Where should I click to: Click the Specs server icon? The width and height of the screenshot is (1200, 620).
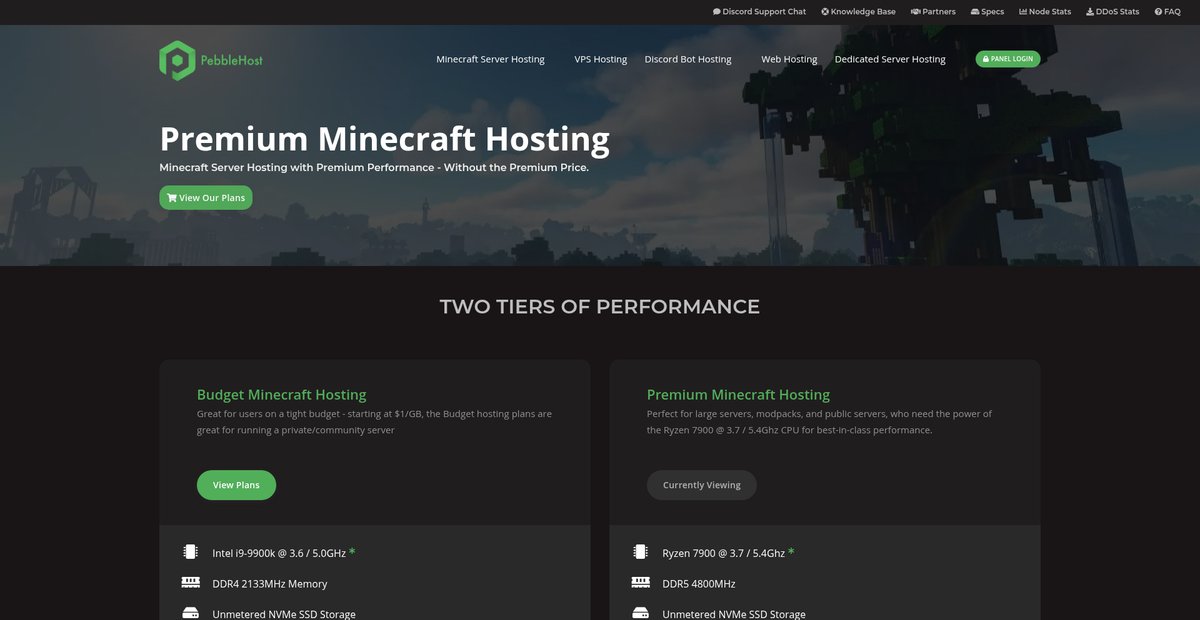click(975, 12)
